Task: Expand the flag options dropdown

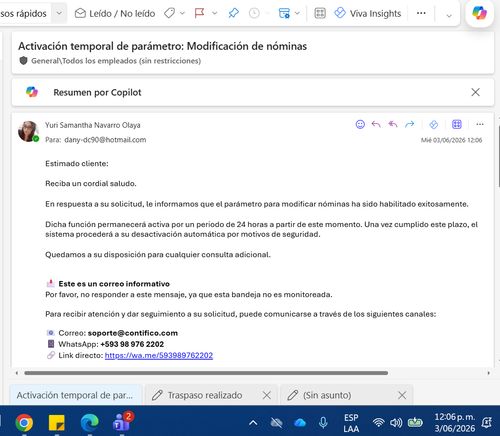Action: [215, 13]
